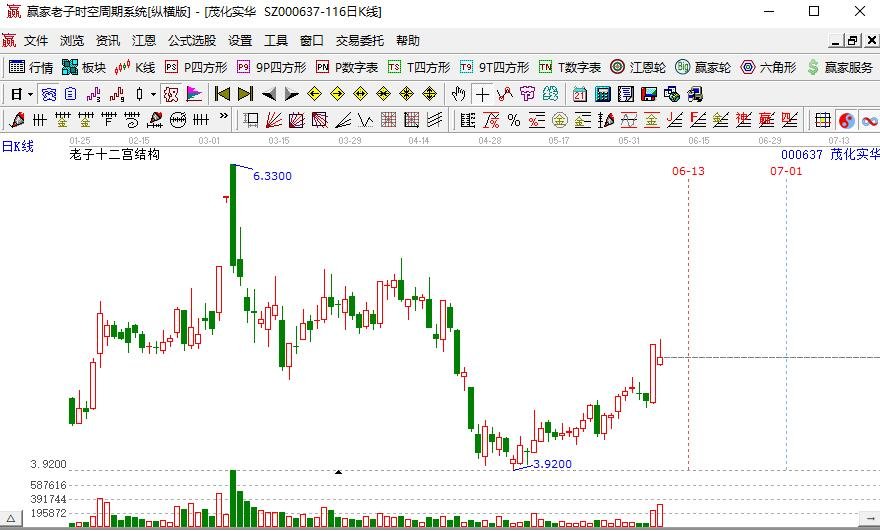Click the pink grid square icon
This screenshot has width=880, height=531.
point(388,120)
